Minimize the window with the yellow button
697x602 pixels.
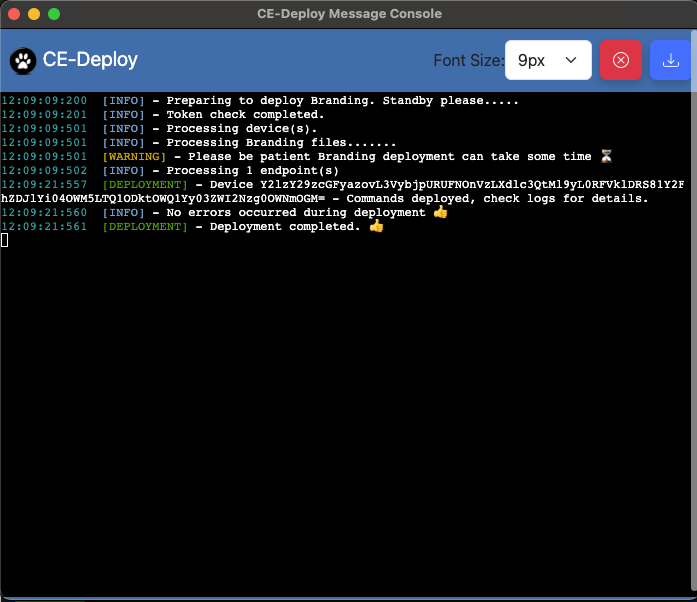pos(34,14)
